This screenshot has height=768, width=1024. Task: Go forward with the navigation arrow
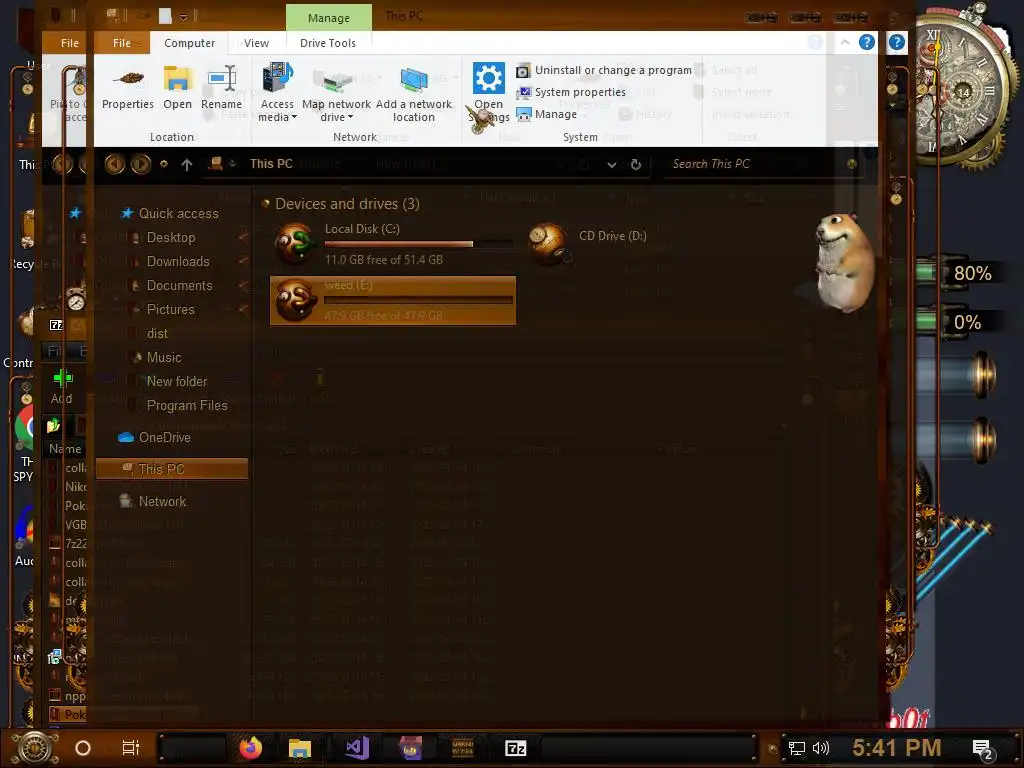click(140, 164)
